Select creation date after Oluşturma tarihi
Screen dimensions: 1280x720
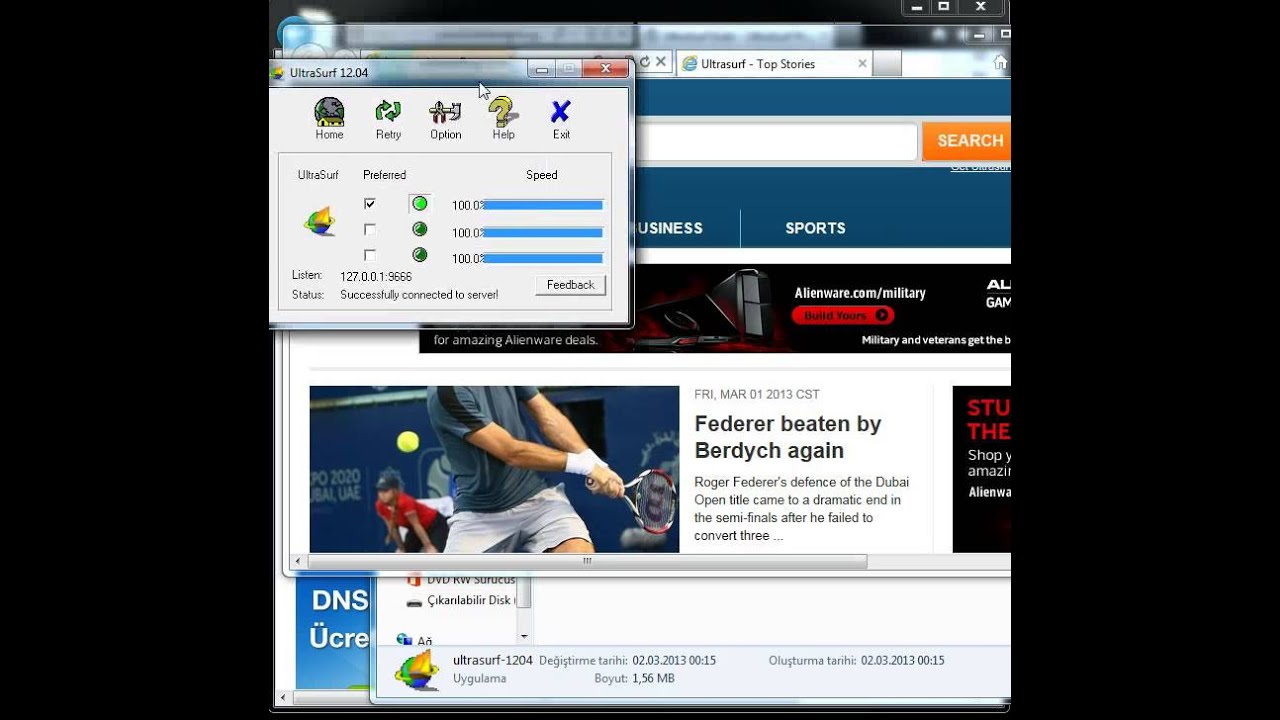pyautogui.click(x=902, y=661)
